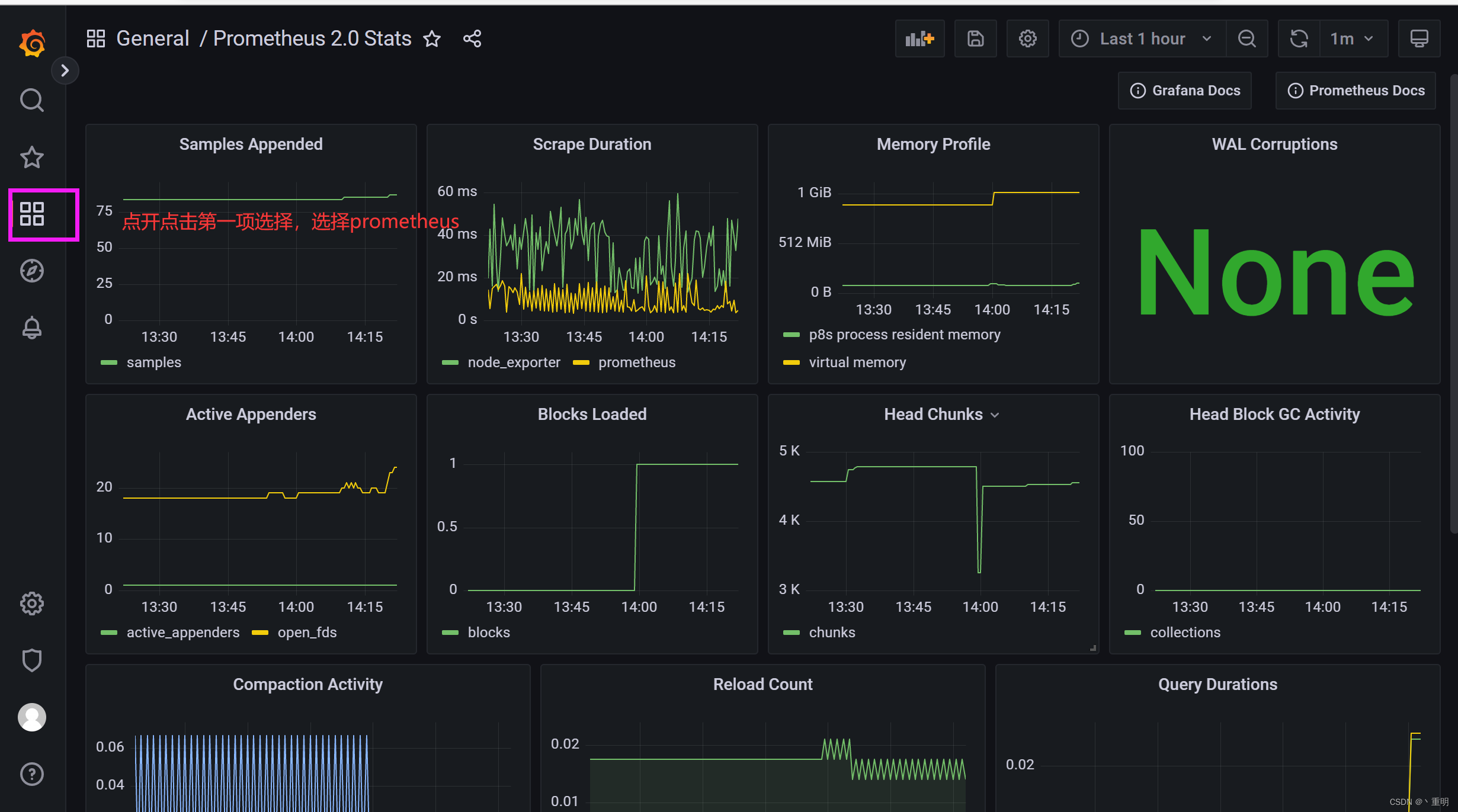Zoom out the time range
The height and width of the screenshot is (812, 1458).
(x=1247, y=39)
